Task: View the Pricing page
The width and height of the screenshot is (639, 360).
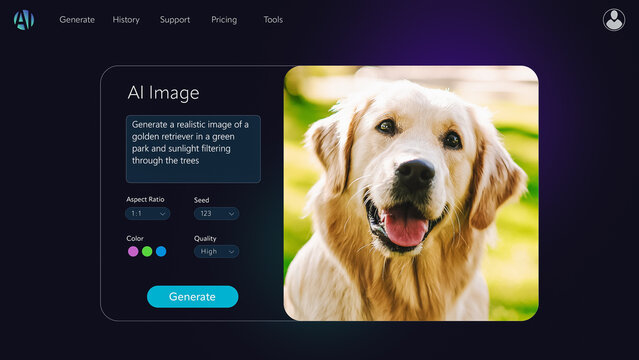Action: tap(224, 20)
